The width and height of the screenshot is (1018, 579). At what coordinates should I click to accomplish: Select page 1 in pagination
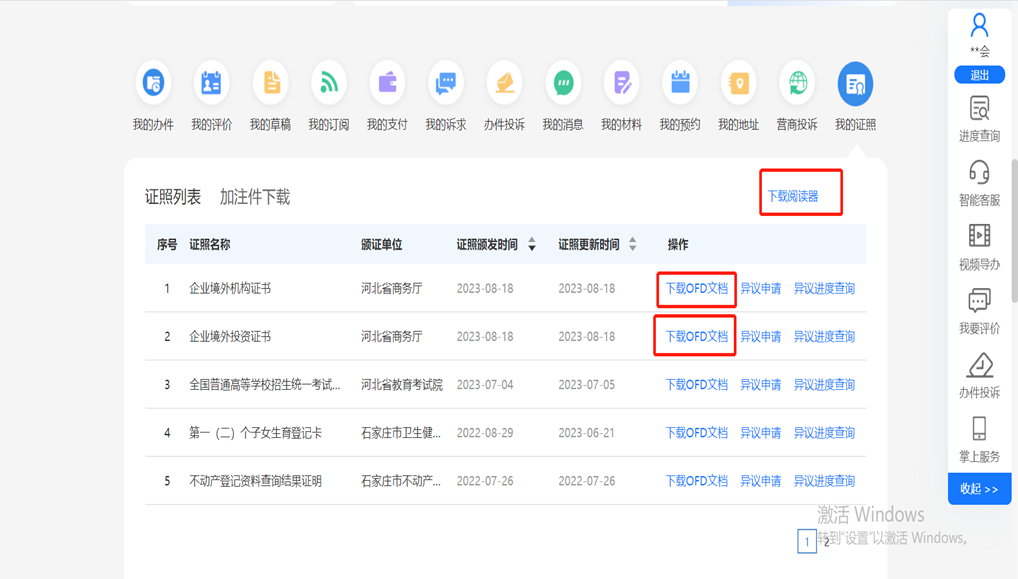pyautogui.click(x=806, y=541)
